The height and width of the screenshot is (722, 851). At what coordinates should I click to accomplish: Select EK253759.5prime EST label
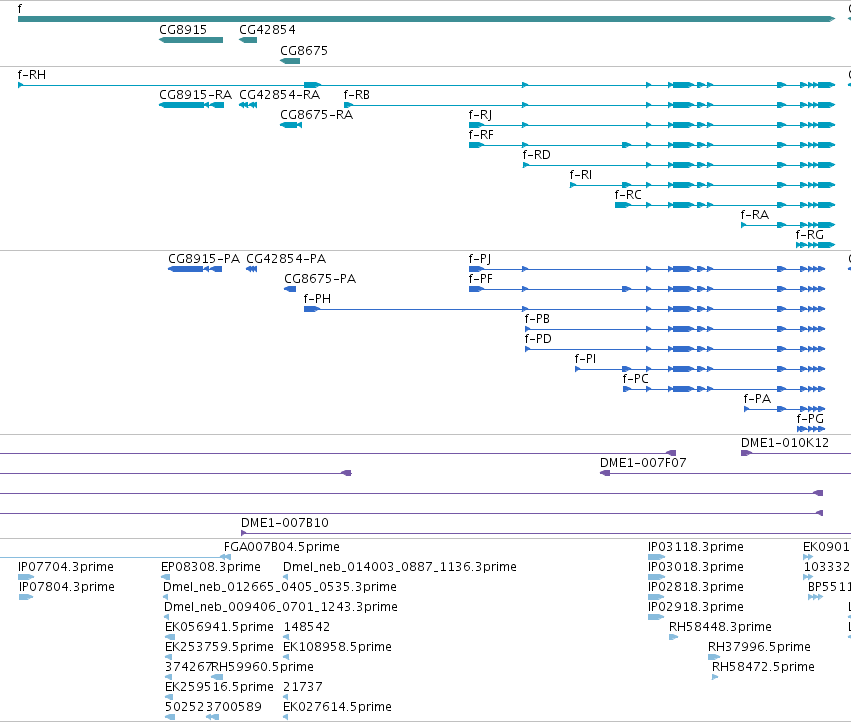click(219, 647)
